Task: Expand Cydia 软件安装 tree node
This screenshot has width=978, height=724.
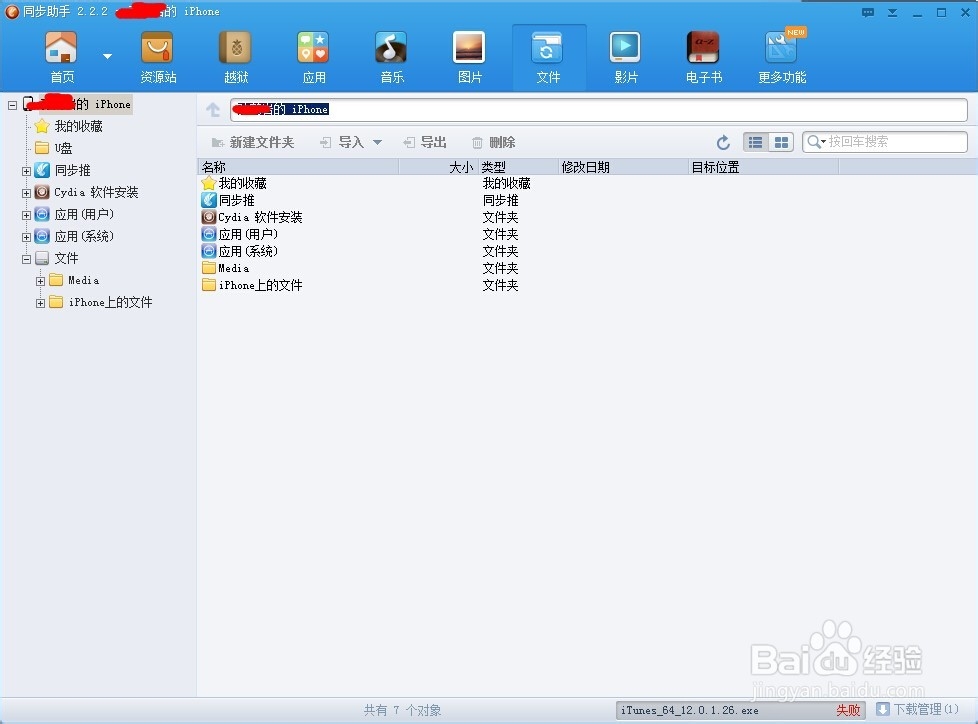Action: pos(26,193)
